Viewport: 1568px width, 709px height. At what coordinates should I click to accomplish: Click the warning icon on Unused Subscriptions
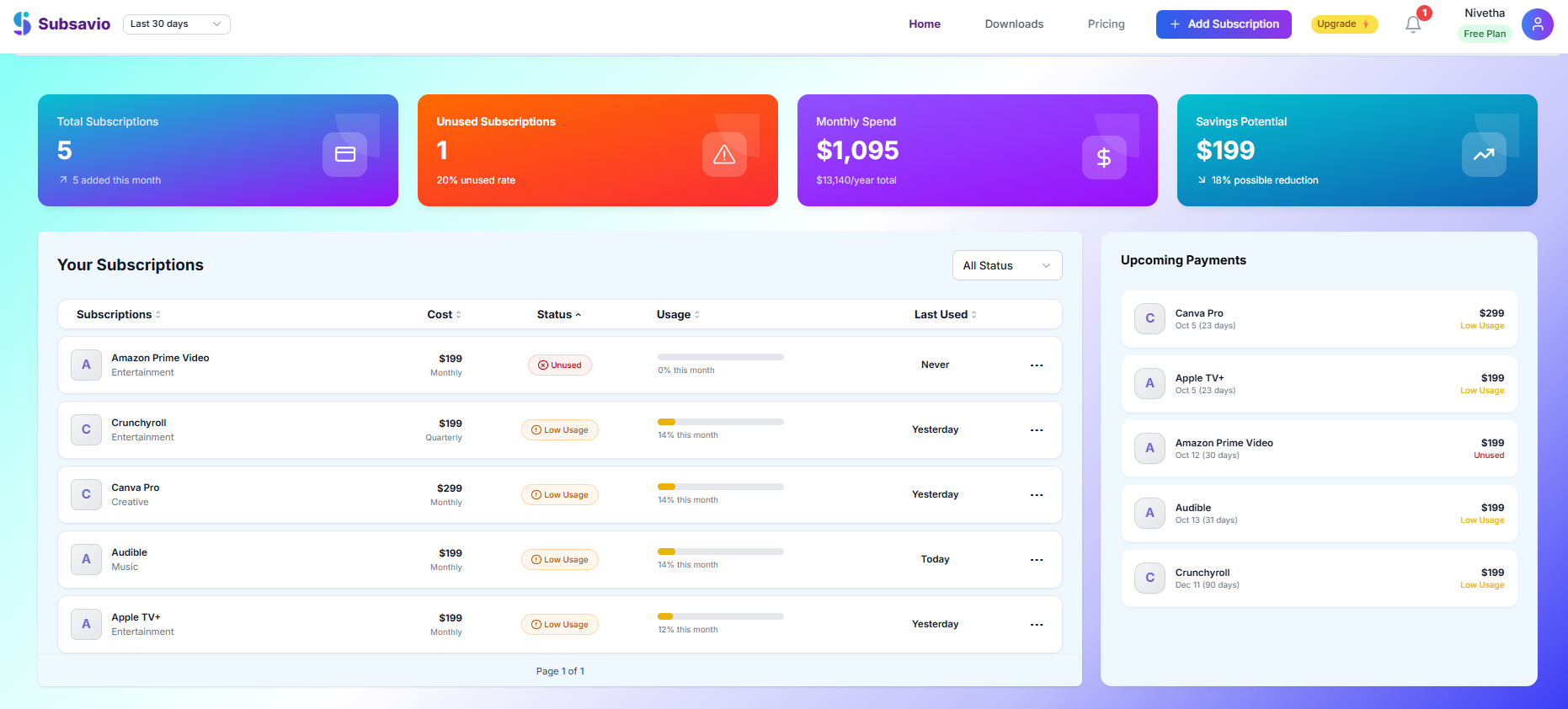pos(724,154)
